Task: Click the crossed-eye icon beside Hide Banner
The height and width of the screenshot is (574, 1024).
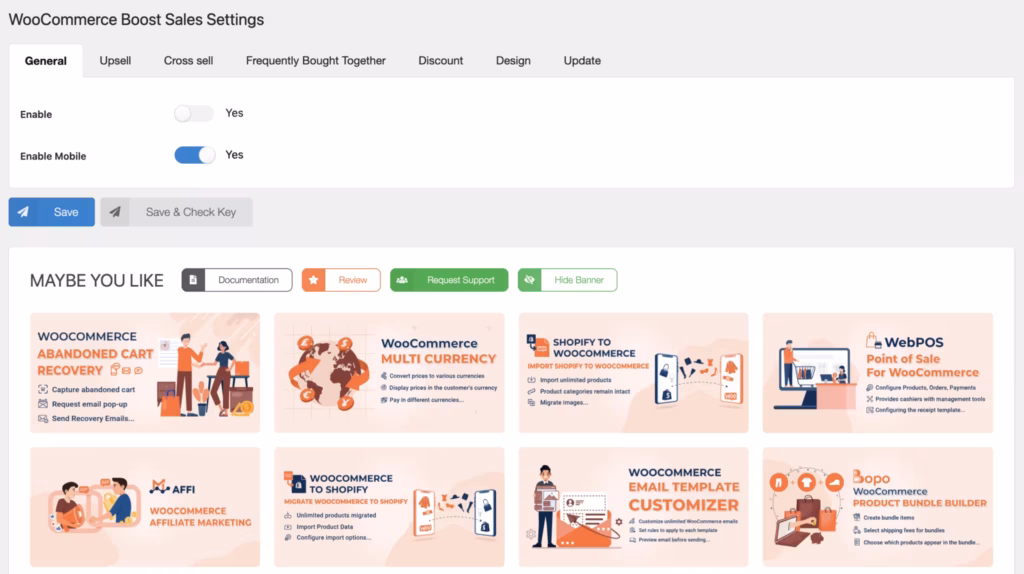Action: click(x=530, y=280)
